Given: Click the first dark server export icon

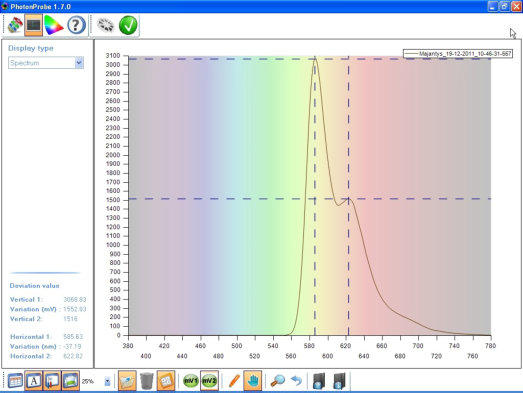Looking at the screenshot, I should (319, 381).
